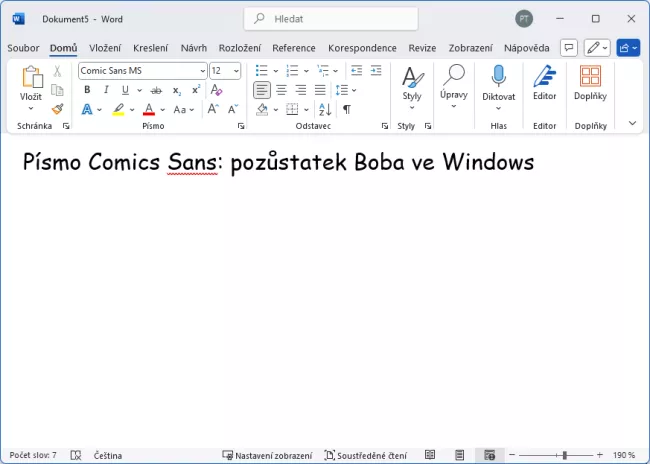Expand the Styly styles gallery
Image resolution: width=650 pixels, height=464 pixels.
pyautogui.click(x=411, y=86)
